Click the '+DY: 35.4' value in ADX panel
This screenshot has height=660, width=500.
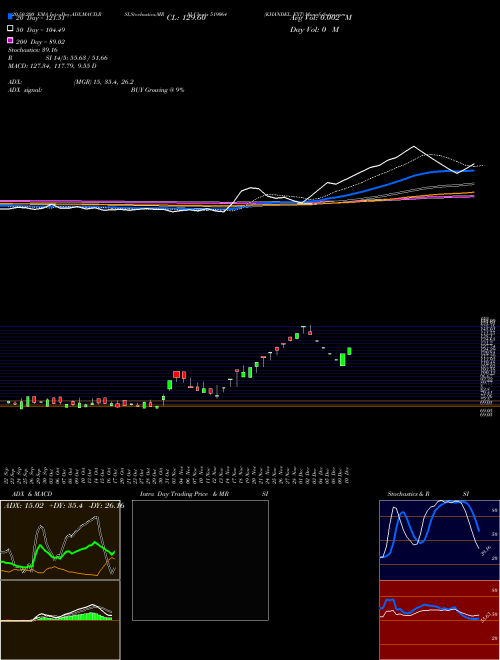point(66,506)
